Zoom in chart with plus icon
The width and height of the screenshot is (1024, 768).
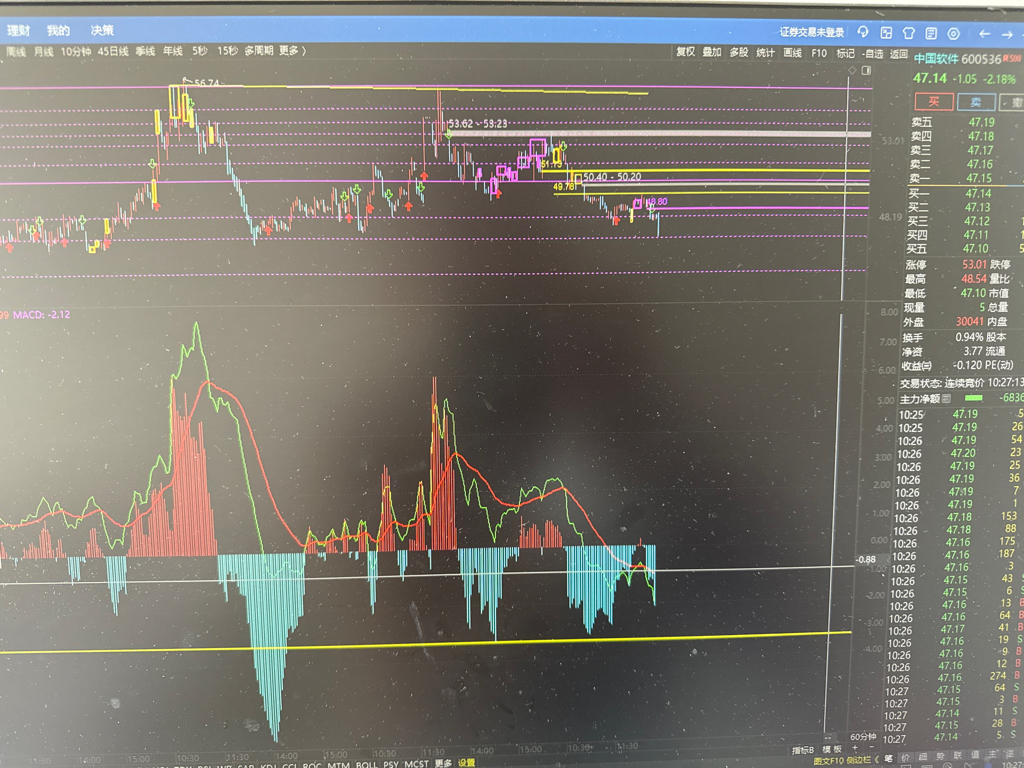855,748
